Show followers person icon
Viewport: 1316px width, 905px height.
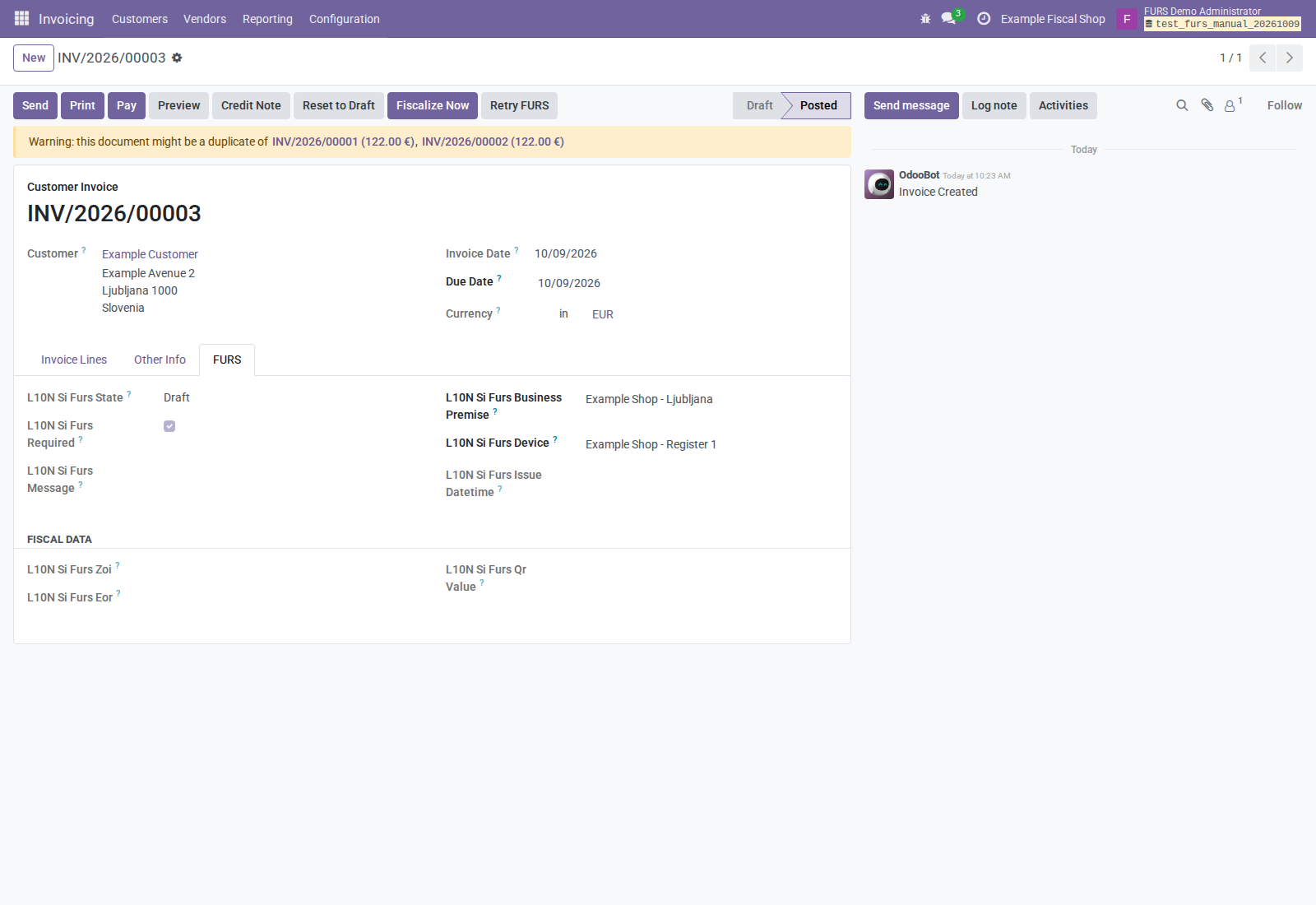point(1231,105)
